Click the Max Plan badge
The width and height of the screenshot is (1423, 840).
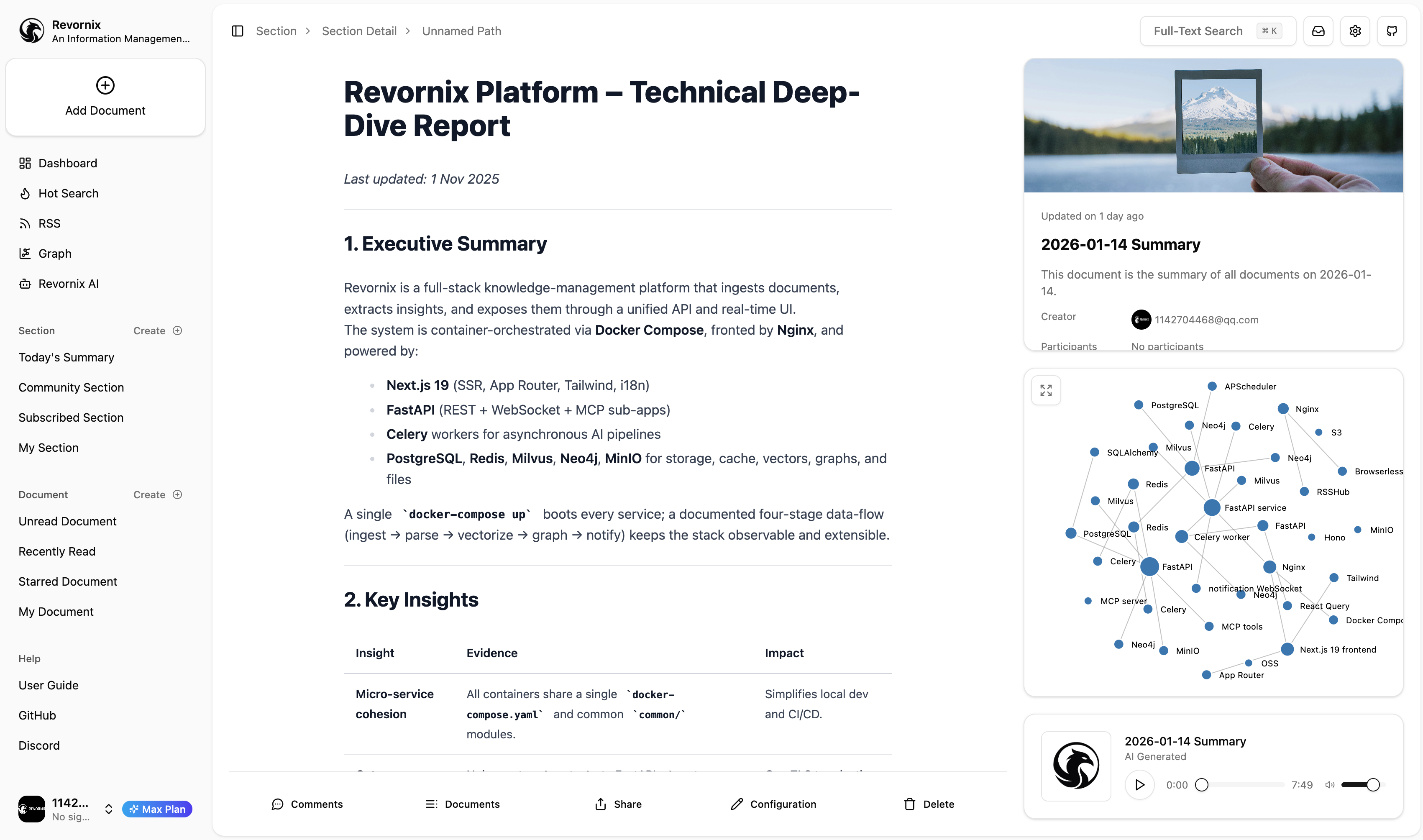[157, 809]
